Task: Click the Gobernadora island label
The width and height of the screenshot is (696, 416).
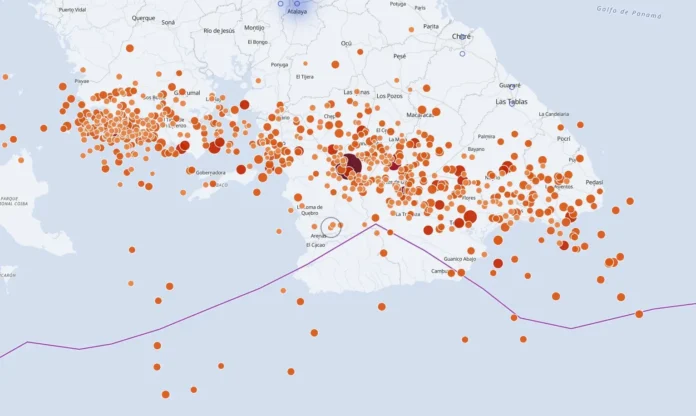Action: coord(211,173)
